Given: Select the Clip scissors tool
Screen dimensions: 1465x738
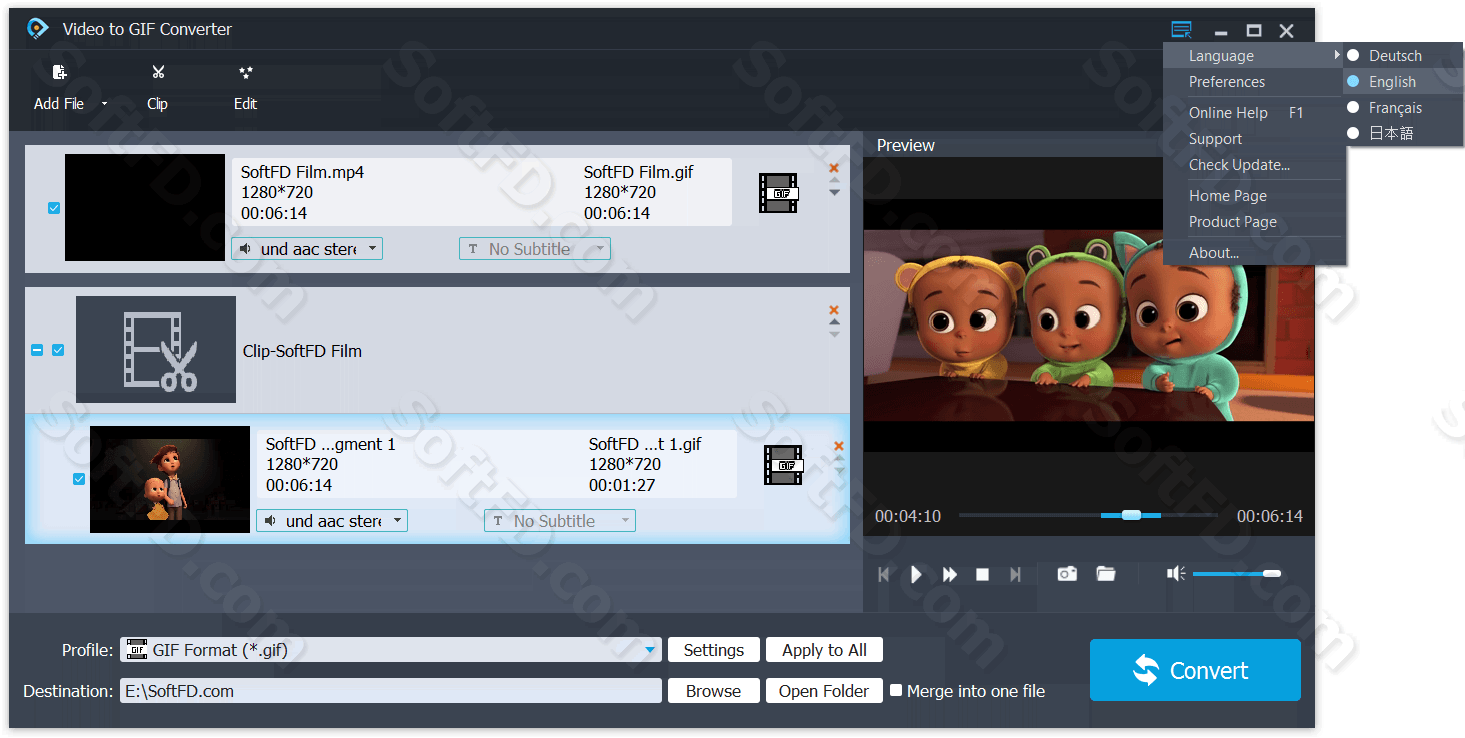Looking at the screenshot, I should click(158, 72).
